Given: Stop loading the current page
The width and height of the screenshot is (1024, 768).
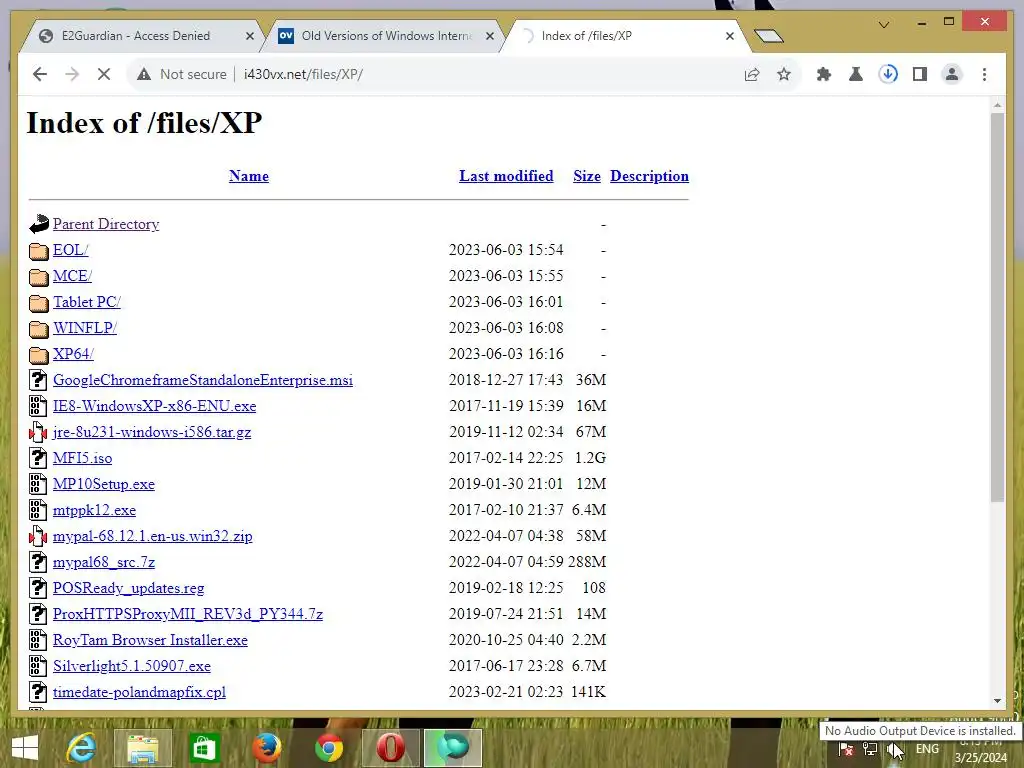Looking at the screenshot, I should pyautogui.click(x=104, y=74).
